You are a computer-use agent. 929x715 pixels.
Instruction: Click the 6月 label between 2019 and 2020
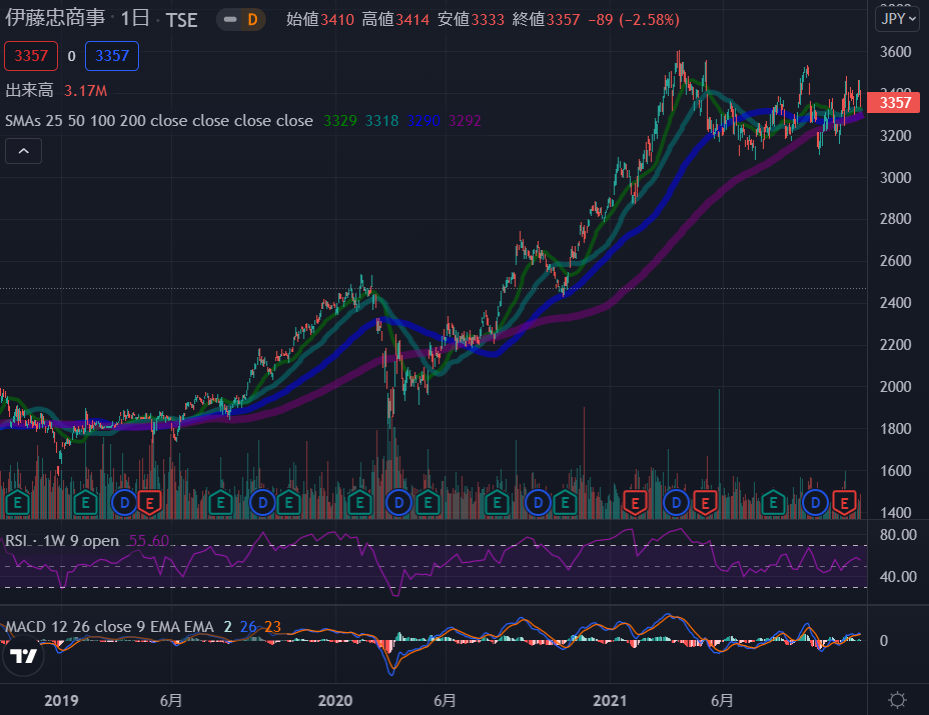(171, 701)
